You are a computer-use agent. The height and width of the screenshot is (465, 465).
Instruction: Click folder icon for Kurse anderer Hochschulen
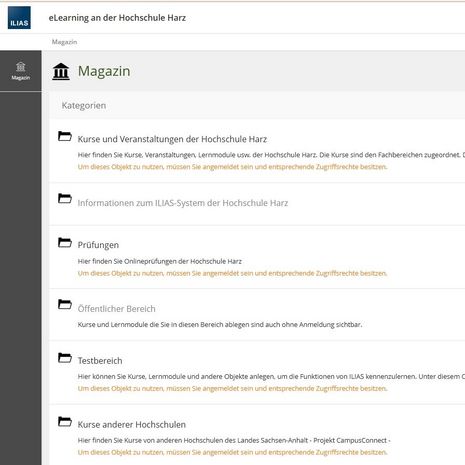65,421
